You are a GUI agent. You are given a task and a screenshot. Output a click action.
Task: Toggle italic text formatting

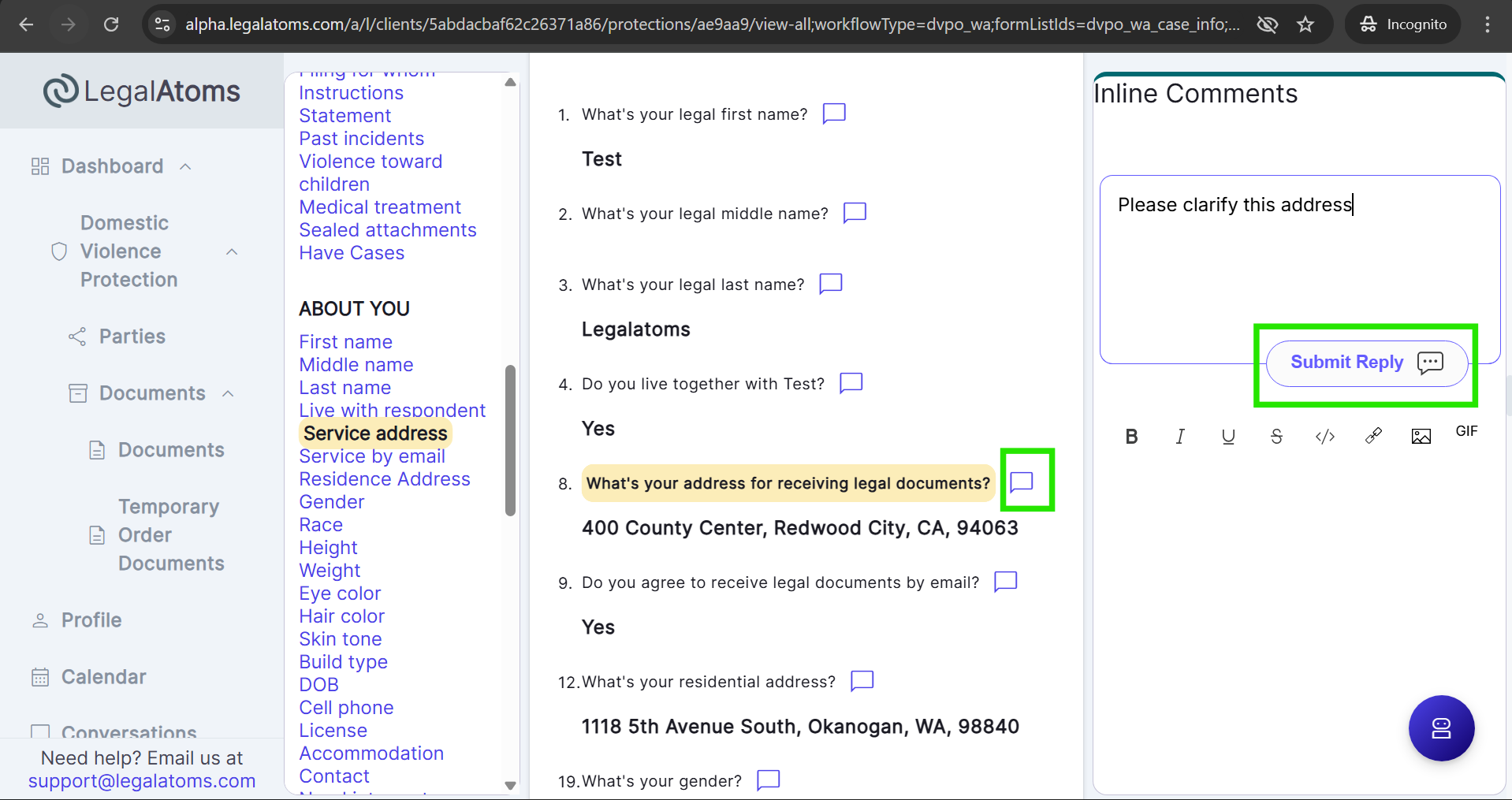click(1180, 437)
